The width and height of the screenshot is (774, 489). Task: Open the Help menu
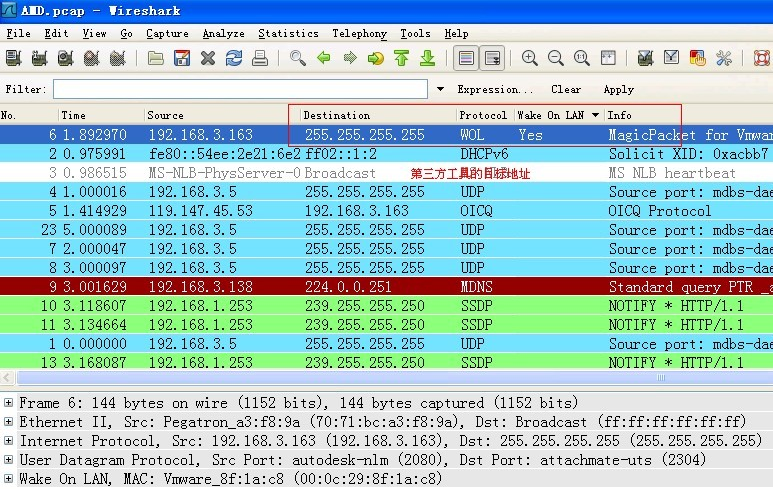[x=456, y=34]
